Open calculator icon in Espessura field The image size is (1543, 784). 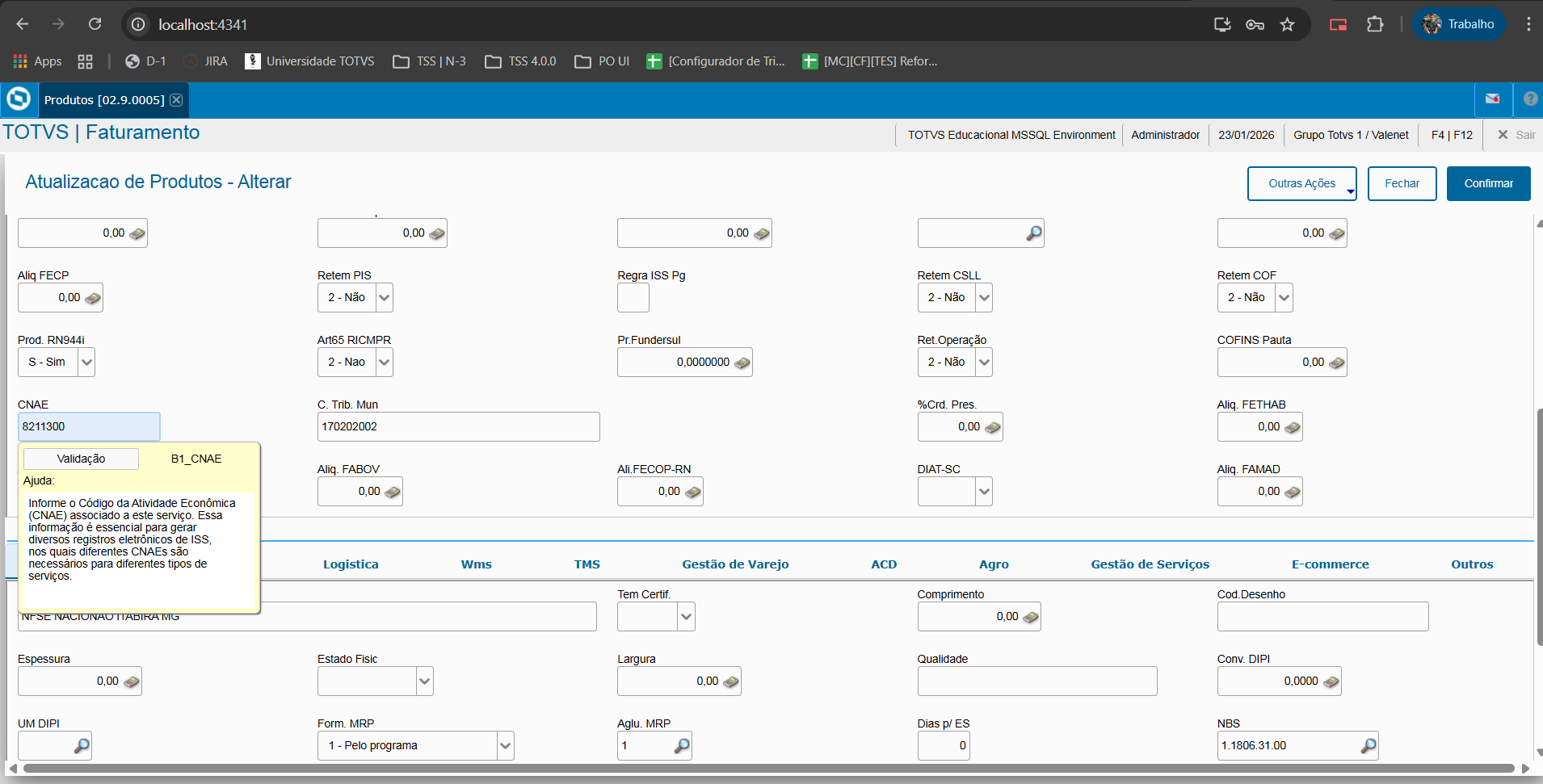click(132, 681)
